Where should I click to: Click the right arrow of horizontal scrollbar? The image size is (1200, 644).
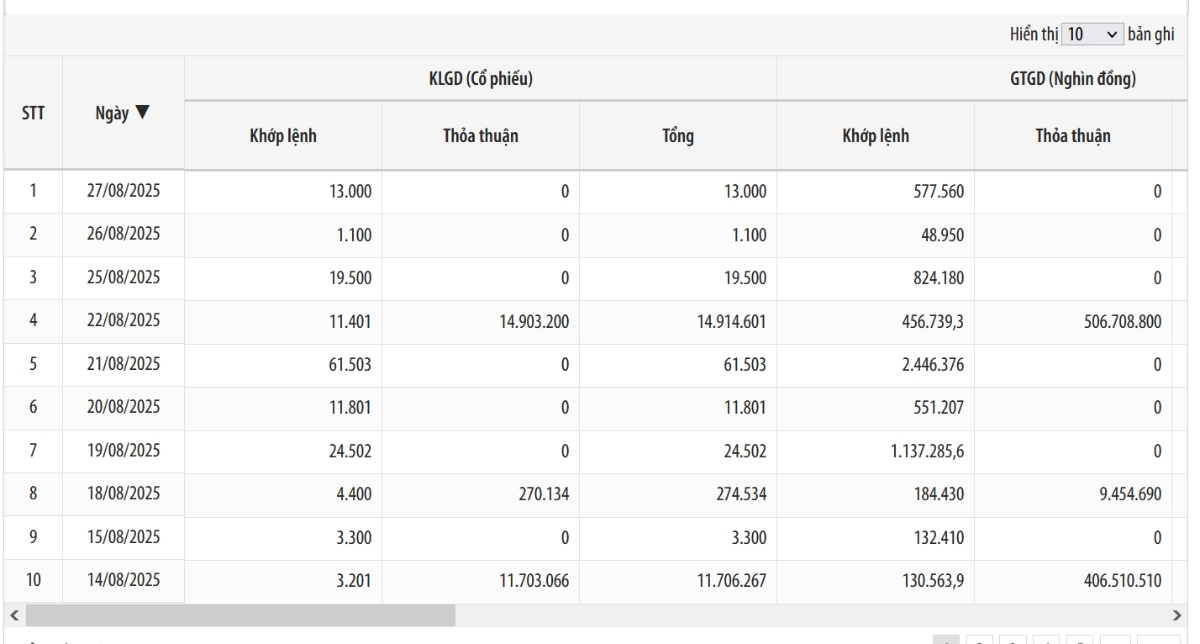tap(1189, 612)
